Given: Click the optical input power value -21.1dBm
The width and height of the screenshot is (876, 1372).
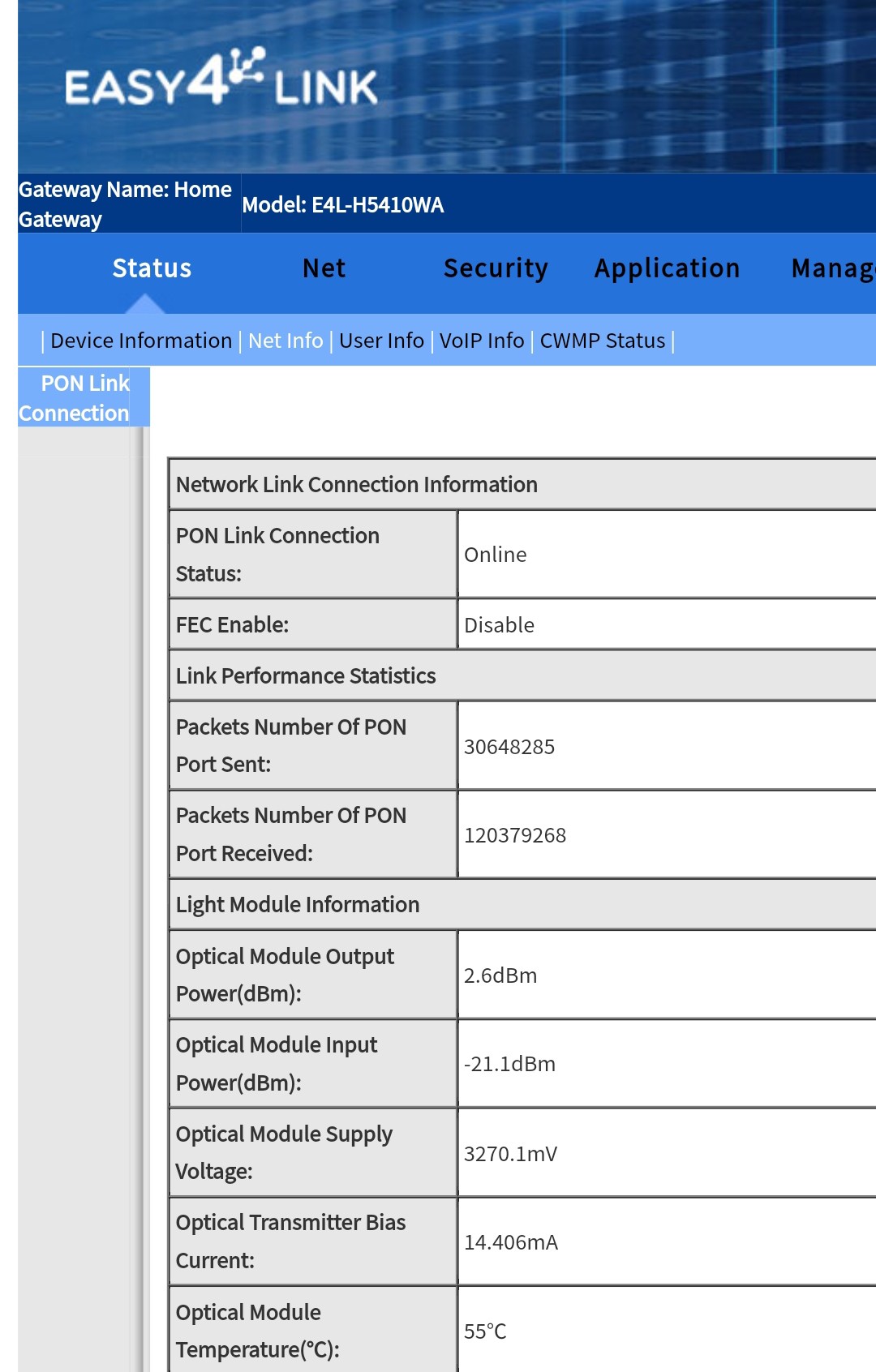Looking at the screenshot, I should coord(509,1065).
